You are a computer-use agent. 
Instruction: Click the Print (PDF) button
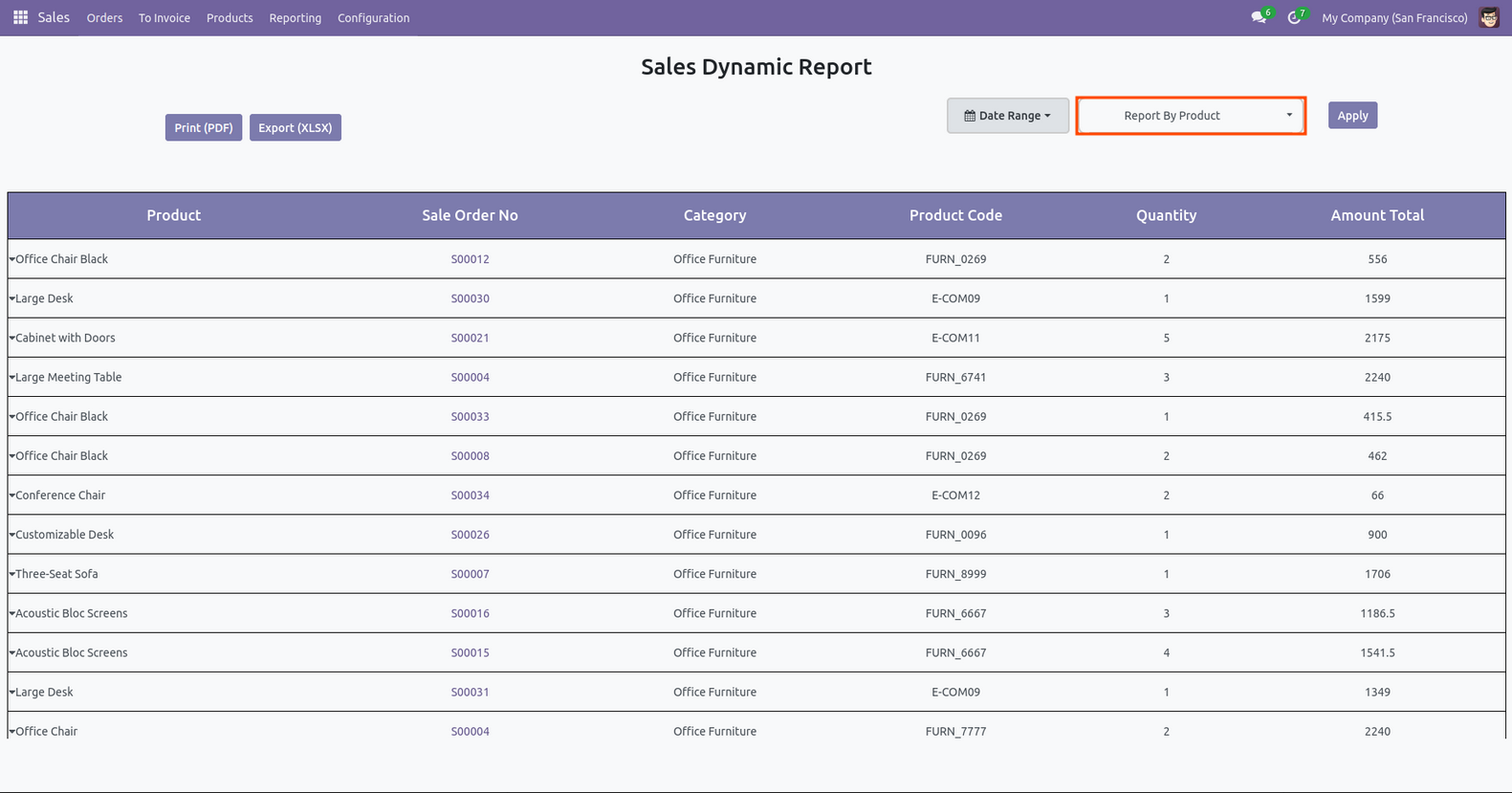(204, 128)
